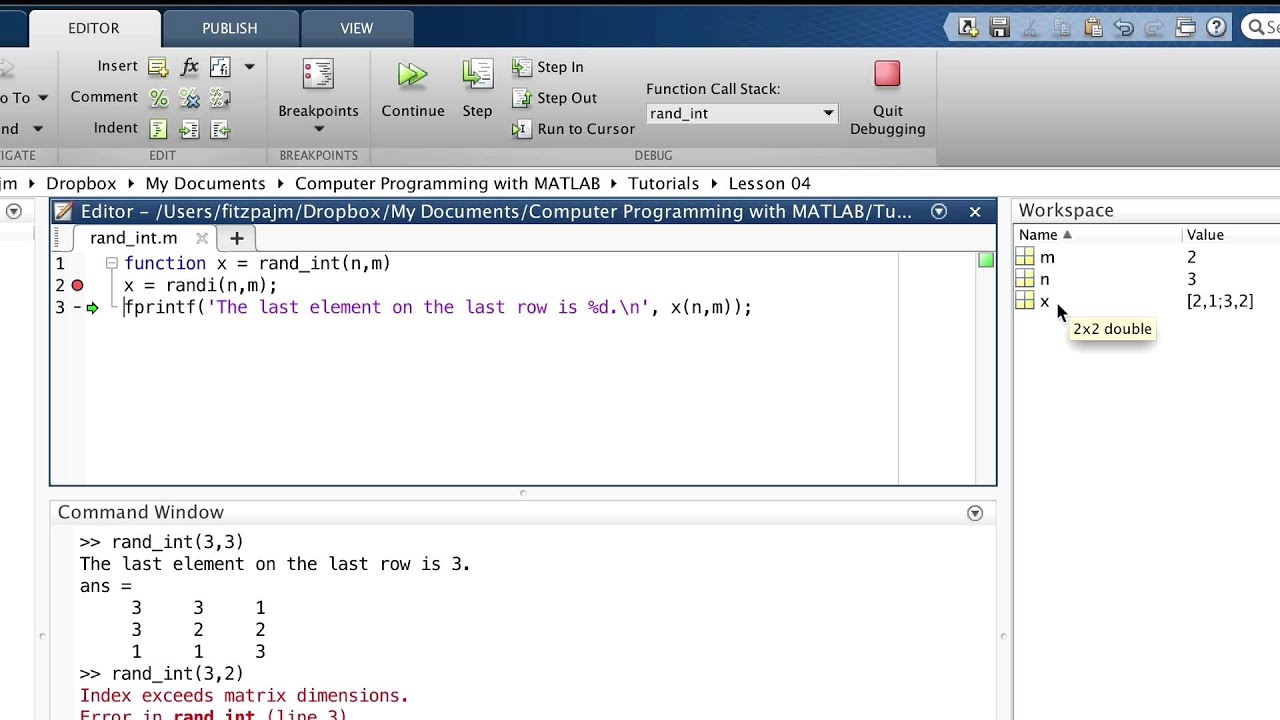Click the Comment lines percent icon
Viewport: 1280px width, 720px height.
click(x=158, y=98)
